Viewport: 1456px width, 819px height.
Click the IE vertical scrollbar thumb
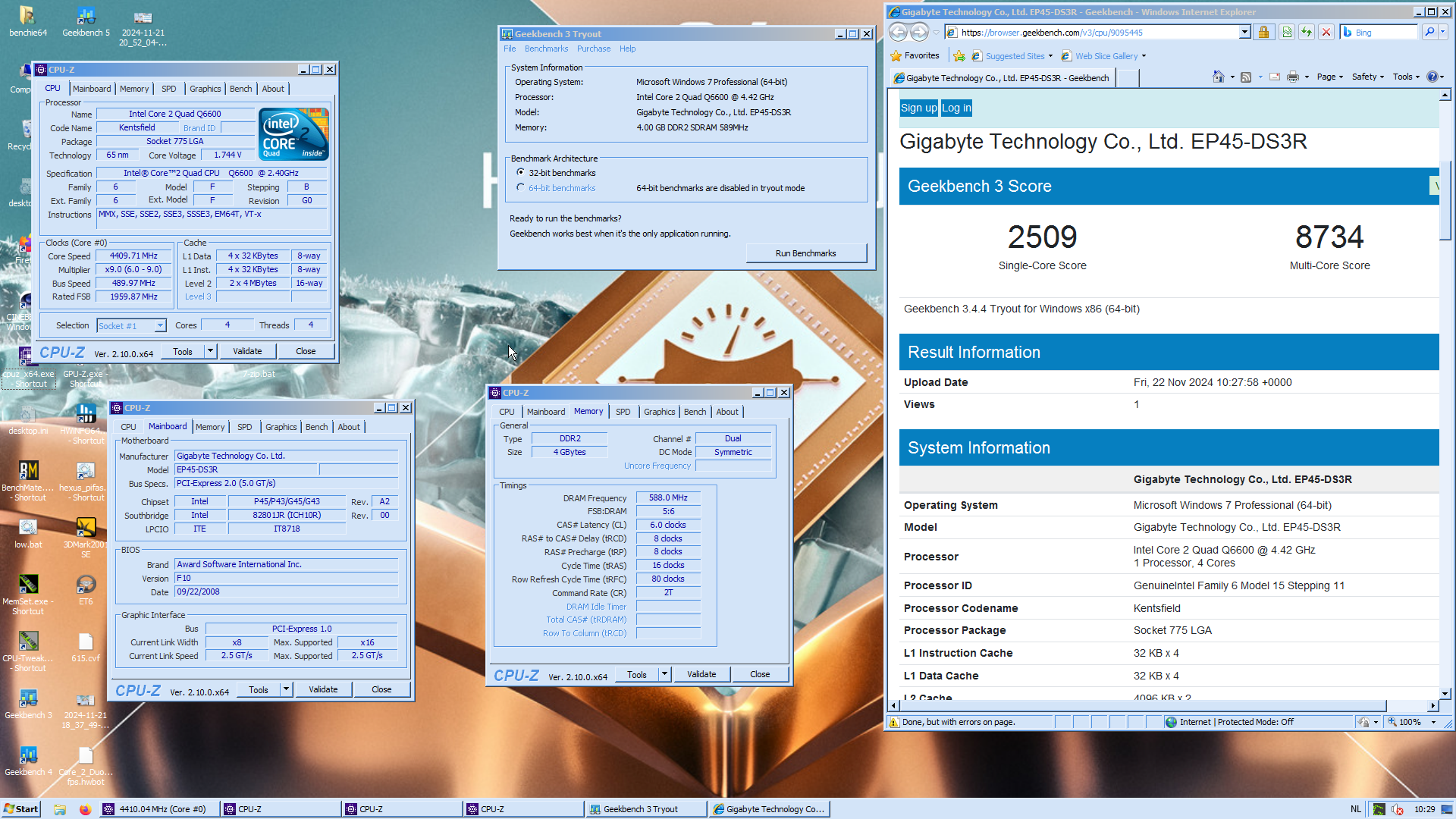(1445, 200)
